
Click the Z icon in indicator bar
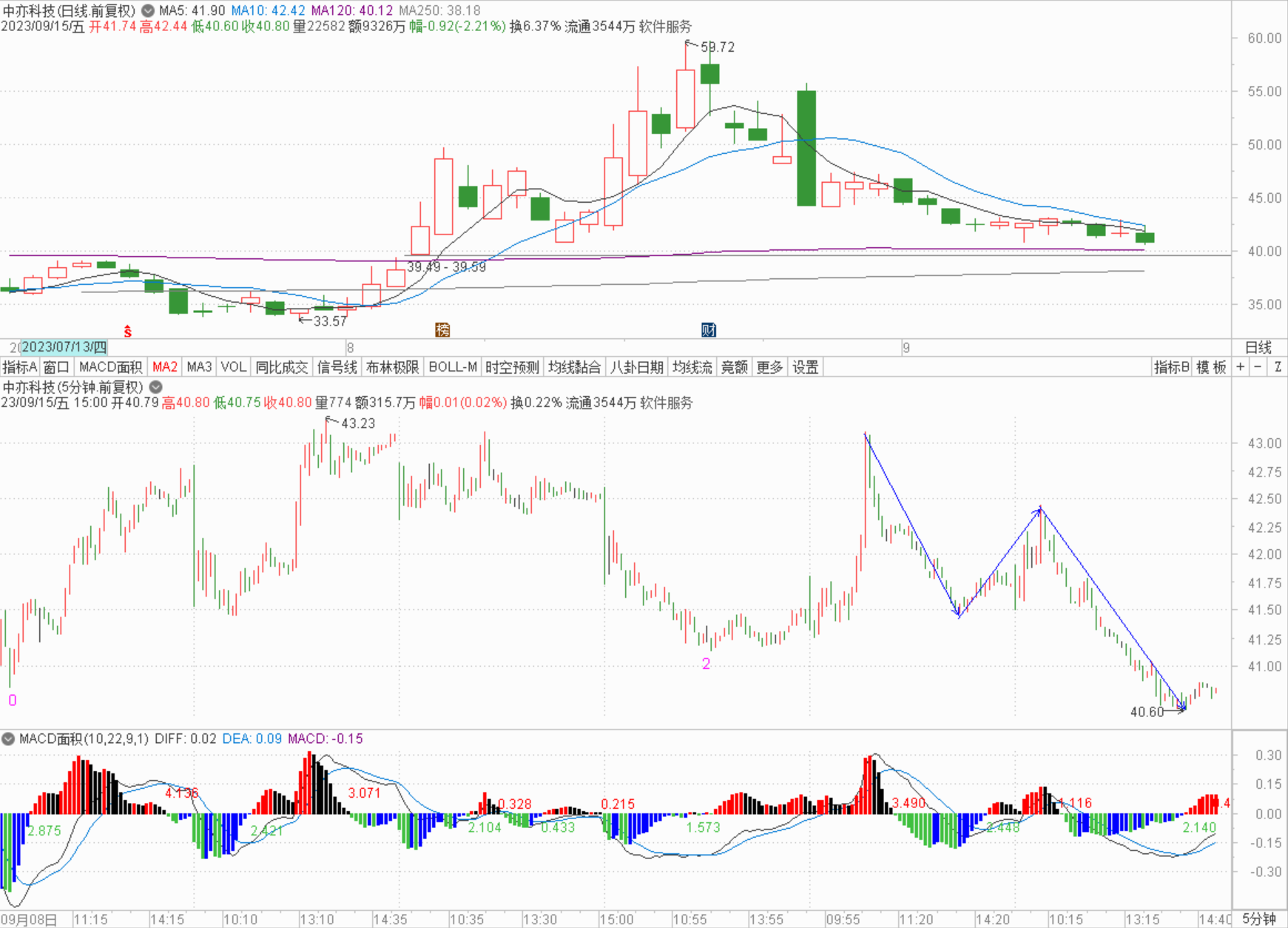point(1278,367)
